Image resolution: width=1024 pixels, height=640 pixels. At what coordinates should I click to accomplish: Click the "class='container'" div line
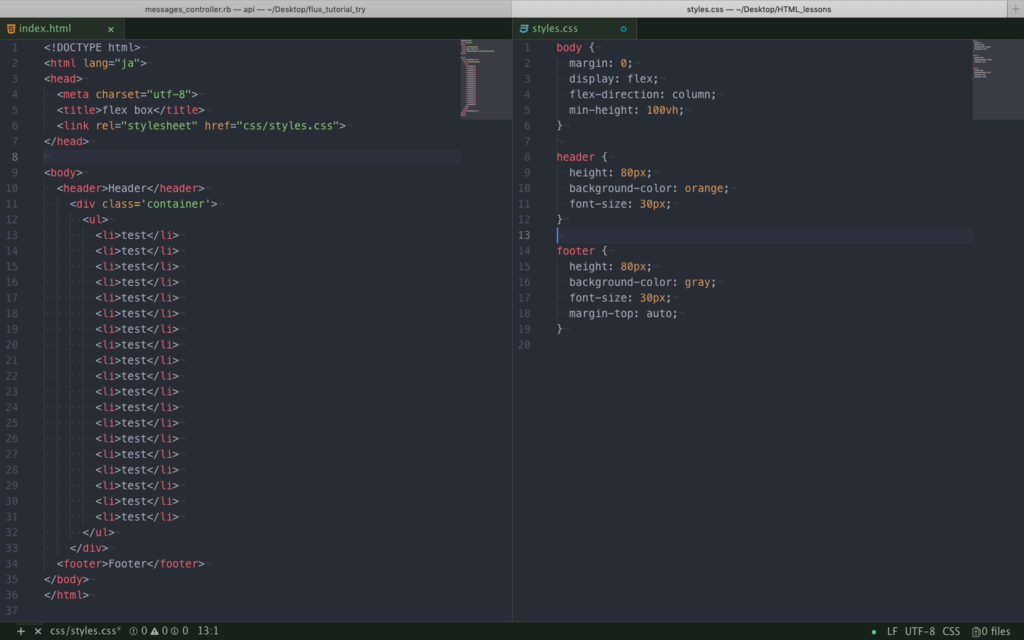coord(144,204)
